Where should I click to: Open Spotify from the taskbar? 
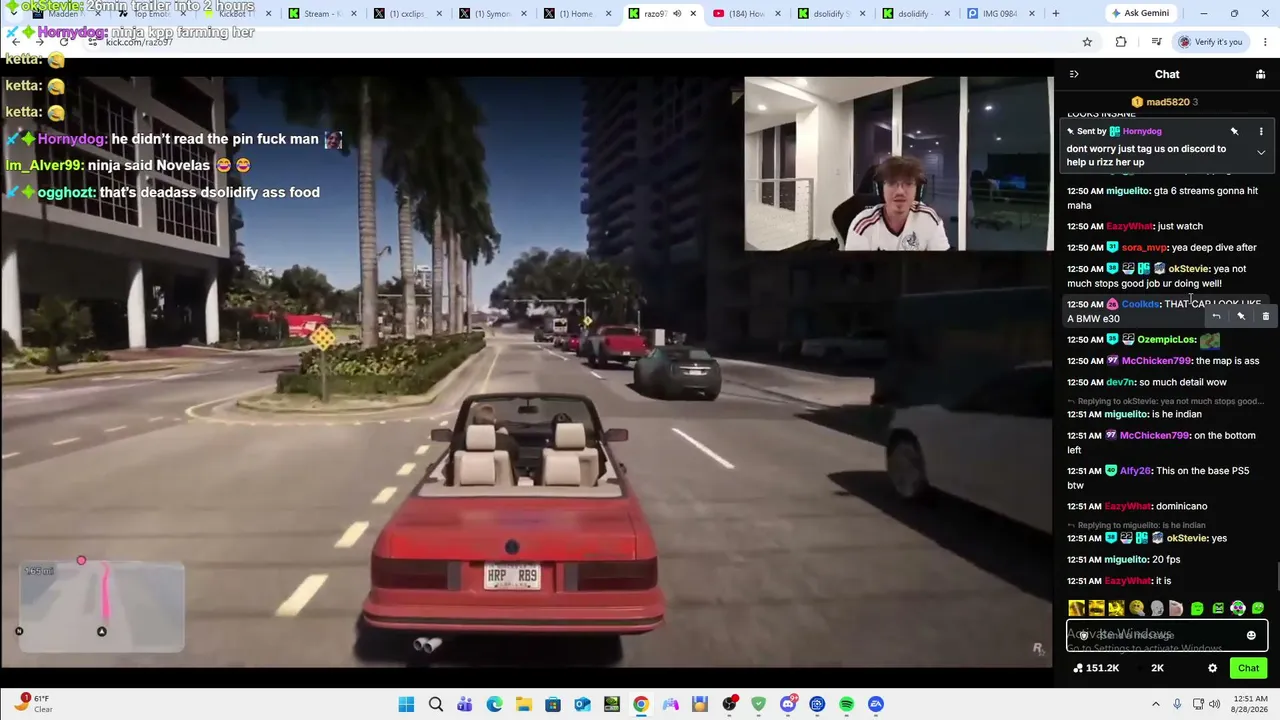coord(846,704)
